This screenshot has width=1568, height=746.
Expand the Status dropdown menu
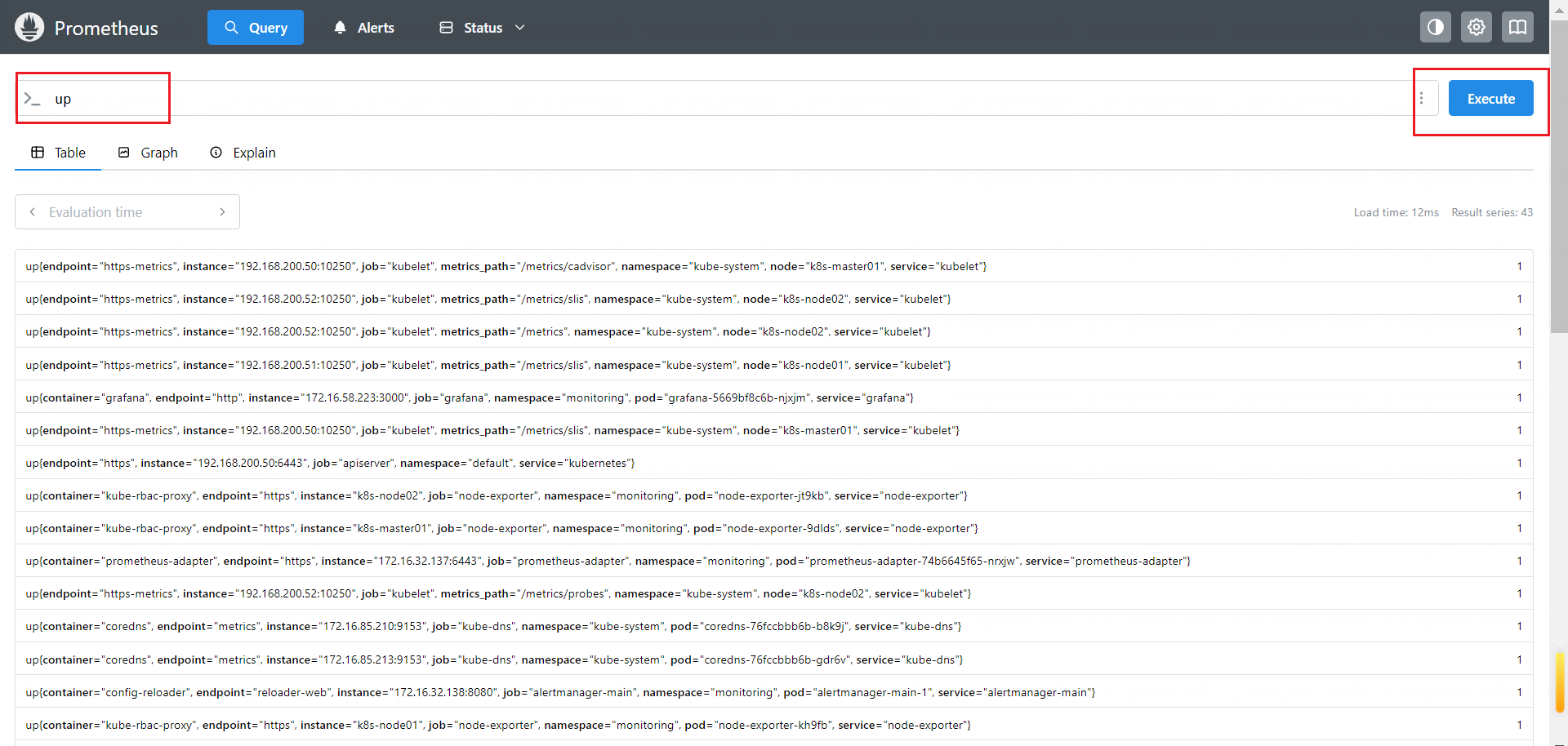pyautogui.click(x=482, y=28)
